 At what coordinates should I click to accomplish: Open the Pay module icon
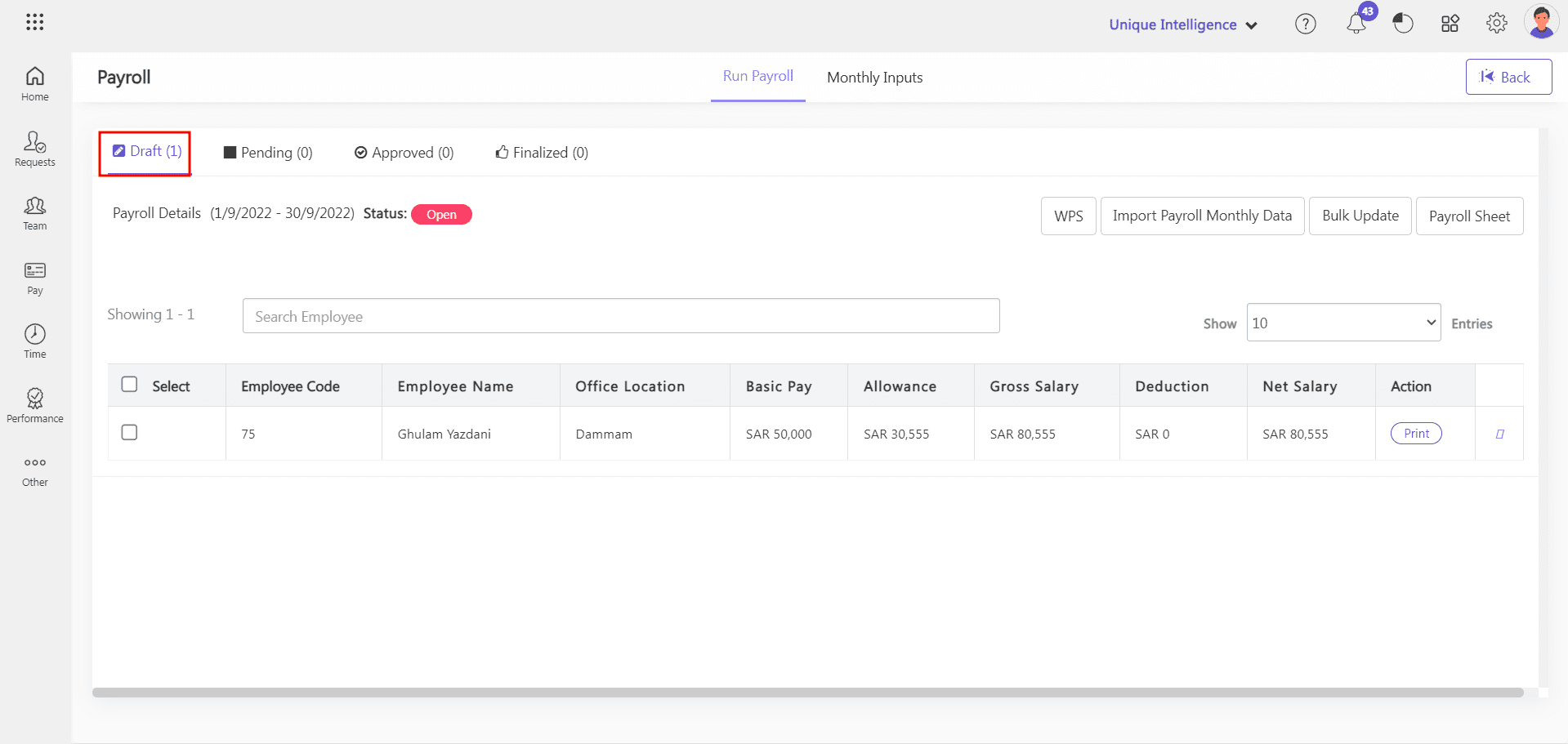click(x=35, y=278)
